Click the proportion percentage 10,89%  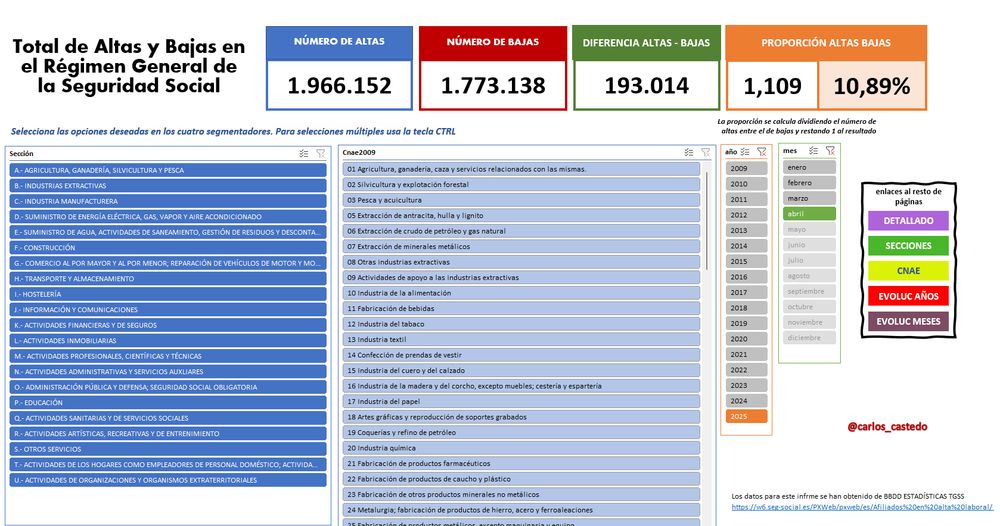tap(872, 86)
